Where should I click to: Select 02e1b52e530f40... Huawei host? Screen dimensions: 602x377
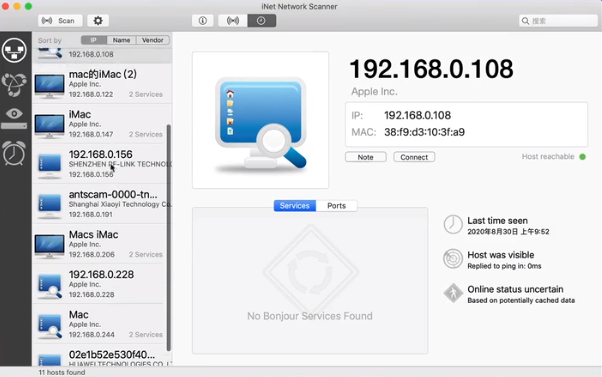[x=102, y=355]
